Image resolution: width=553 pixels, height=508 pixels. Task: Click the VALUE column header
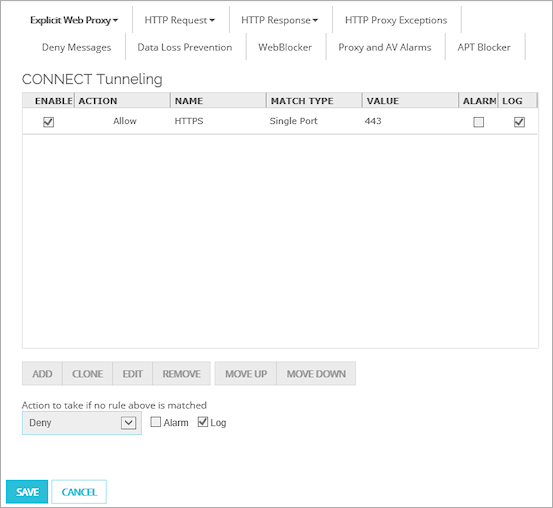(411, 101)
